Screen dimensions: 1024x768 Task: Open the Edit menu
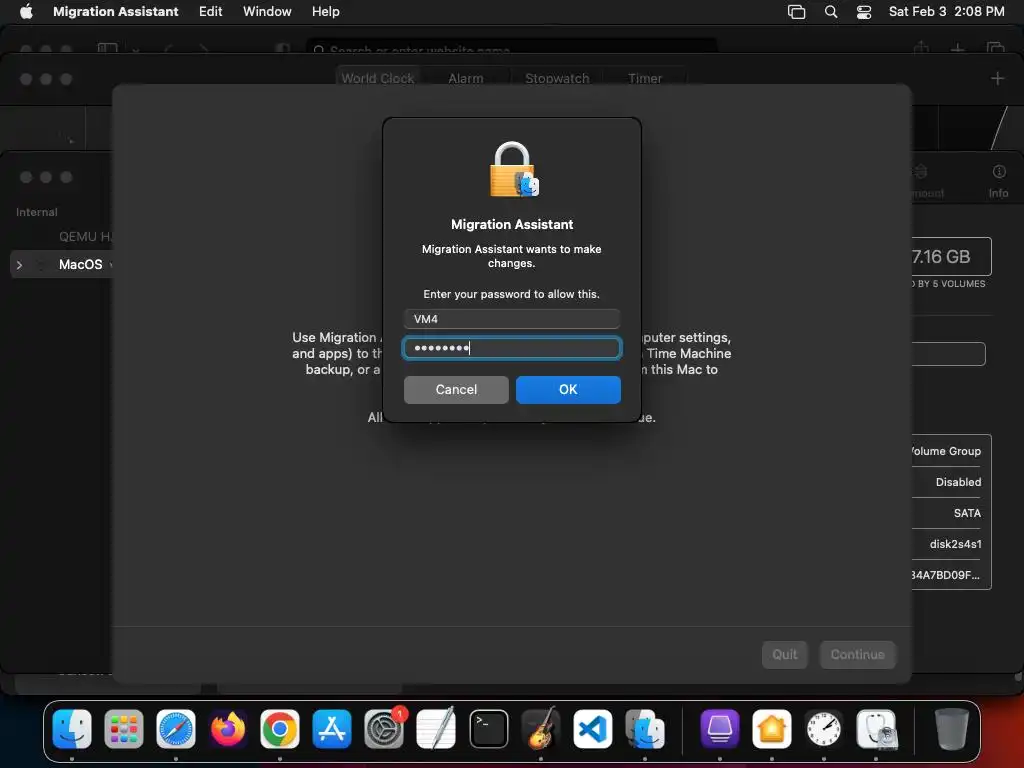pos(210,11)
